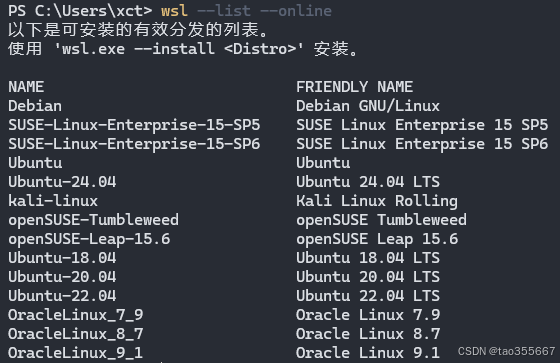The width and height of the screenshot is (560, 363).
Task: Click the Debian distro name
Action: [x=35, y=106]
